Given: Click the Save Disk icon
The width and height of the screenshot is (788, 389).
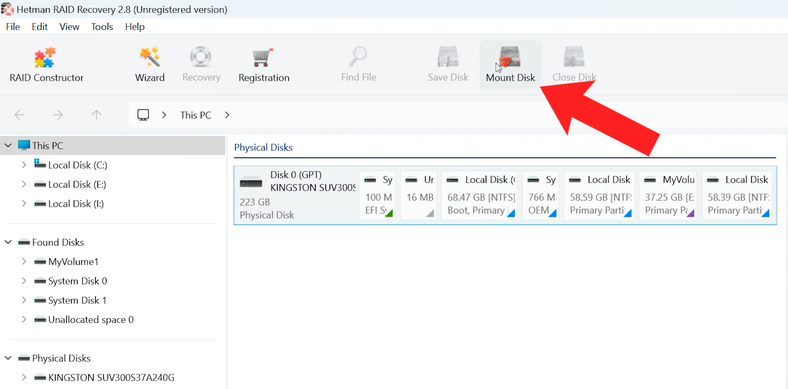Looking at the screenshot, I should coord(448,57).
